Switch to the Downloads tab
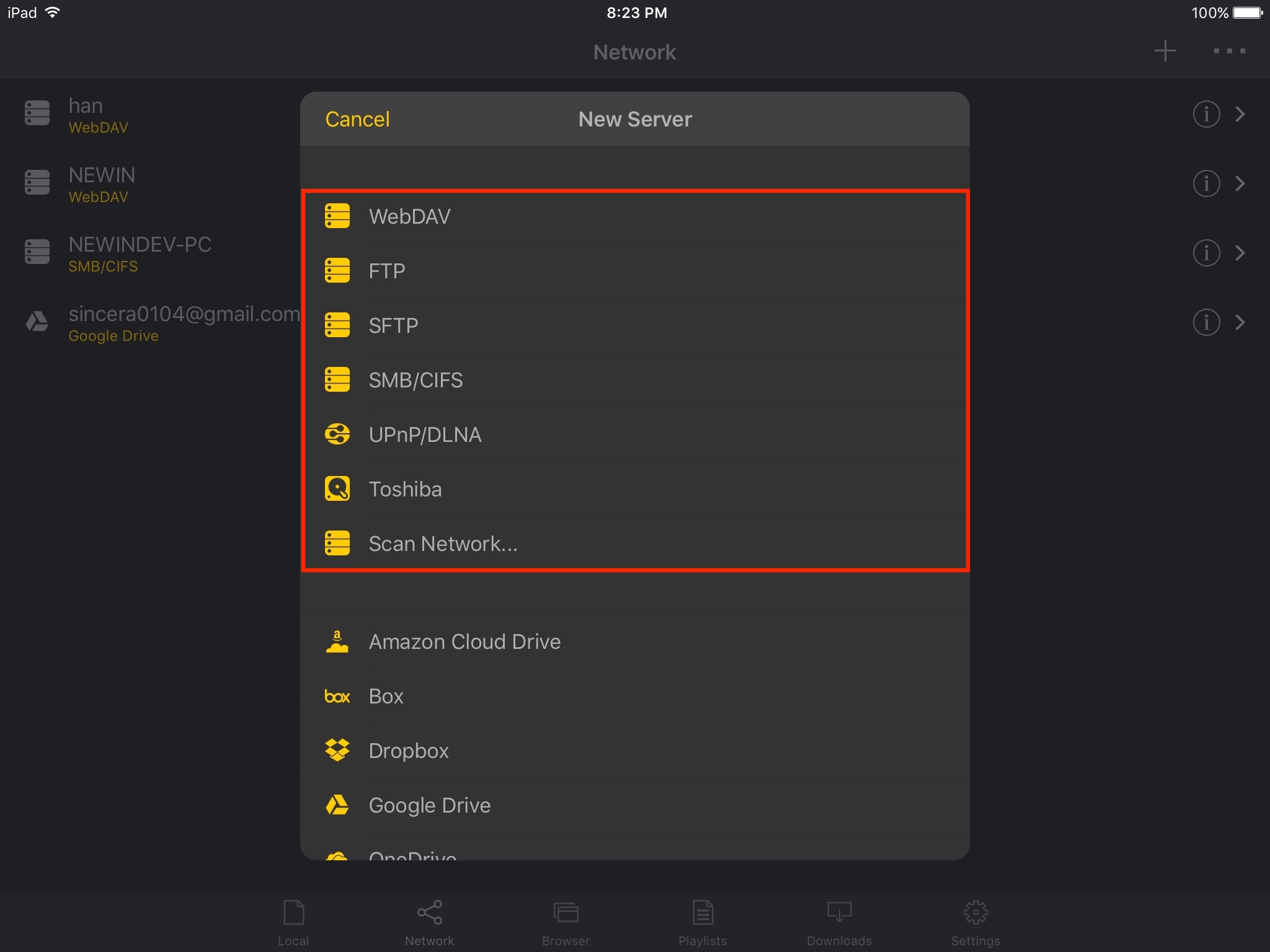The height and width of the screenshot is (952, 1270). (839, 923)
